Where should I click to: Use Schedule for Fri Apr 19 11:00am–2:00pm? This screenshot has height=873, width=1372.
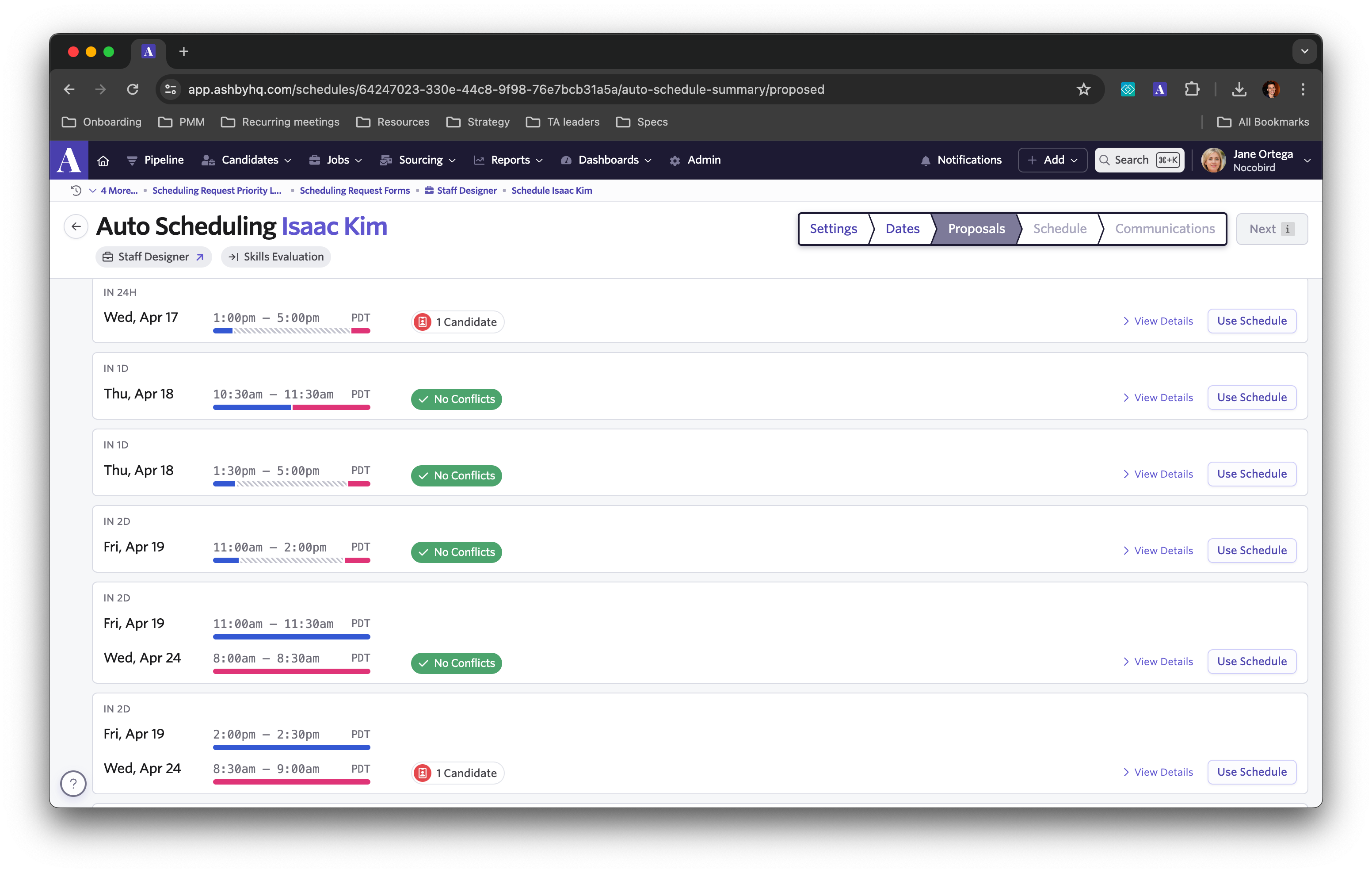(x=1251, y=550)
